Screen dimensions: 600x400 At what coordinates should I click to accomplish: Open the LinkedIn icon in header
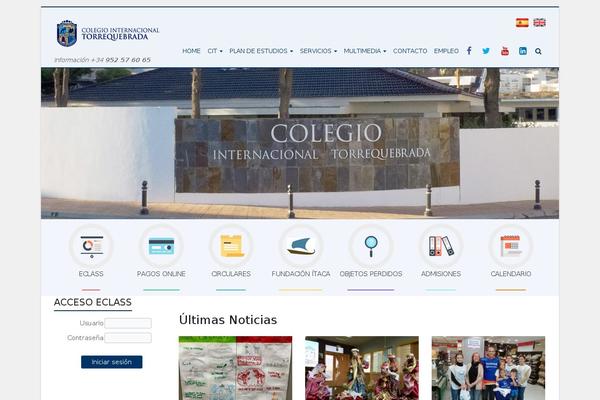[x=523, y=51]
